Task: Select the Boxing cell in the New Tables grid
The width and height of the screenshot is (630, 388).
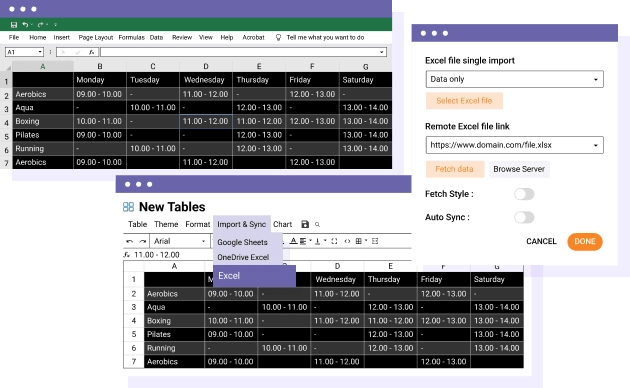Action: coord(174,321)
